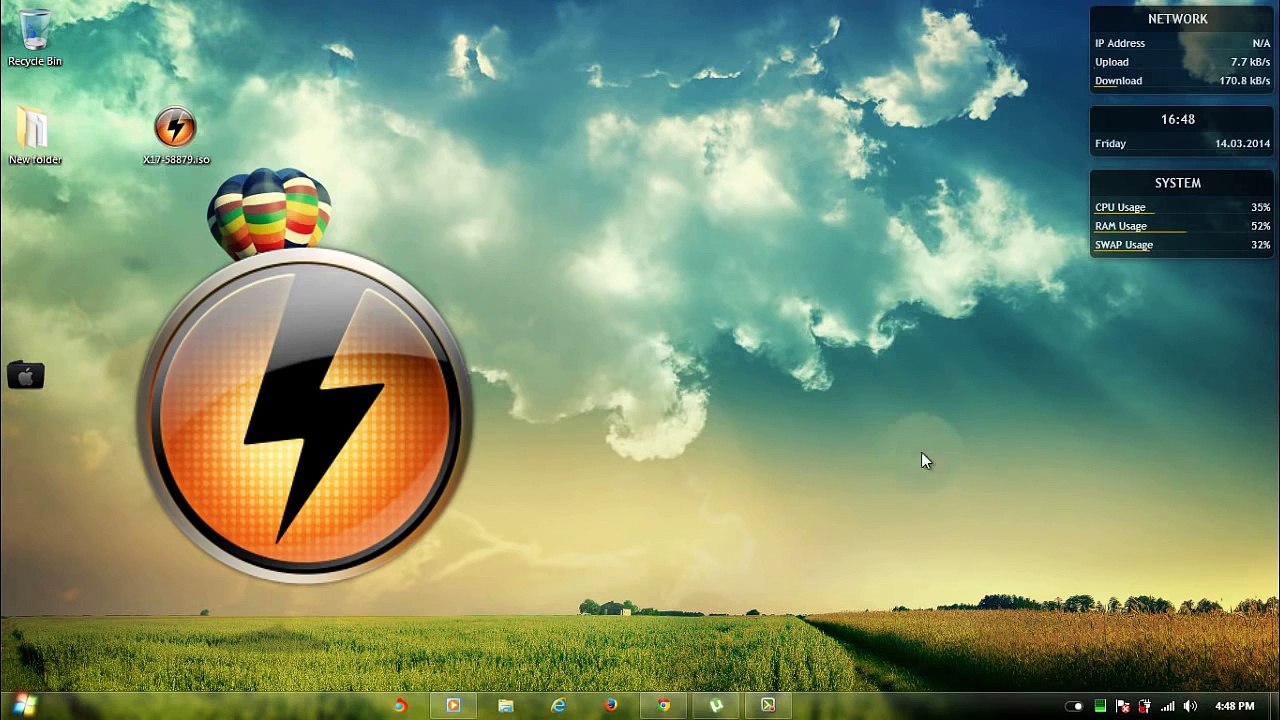The image size is (1280, 720).
Task: Click Show desktop button at taskbar end
Action: coord(1273,707)
